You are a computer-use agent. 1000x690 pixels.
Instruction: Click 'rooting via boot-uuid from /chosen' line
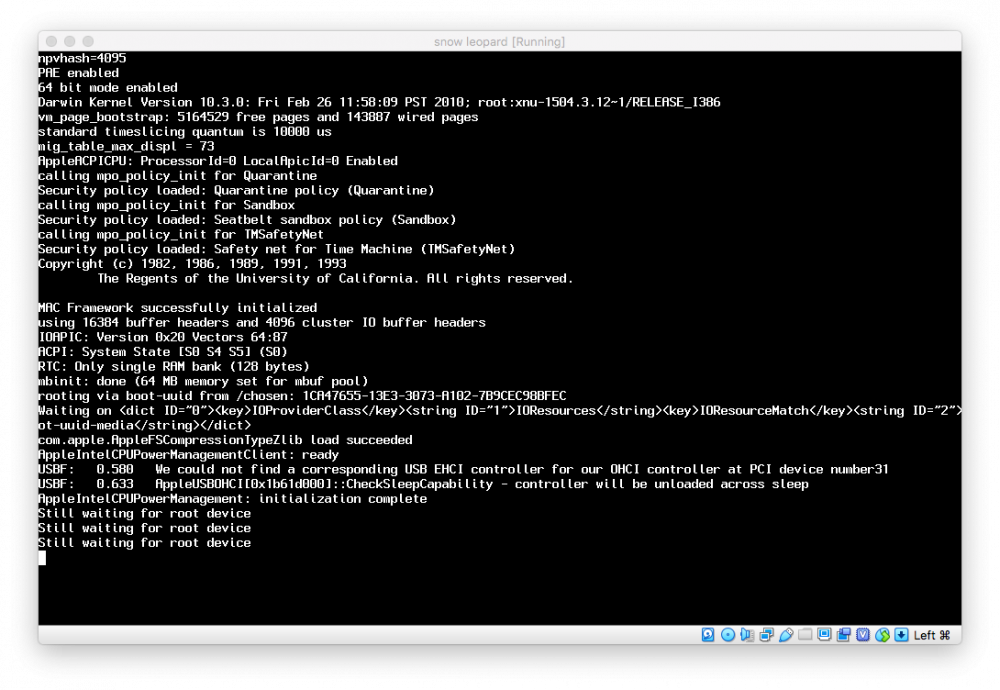(x=302, y=395)
